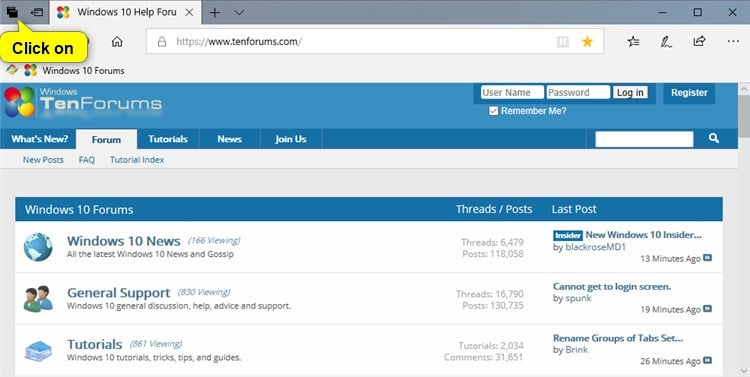Click the Log in button
Image resolution: width=750 pixels, height=377 pixels.
tap(630, 92)
